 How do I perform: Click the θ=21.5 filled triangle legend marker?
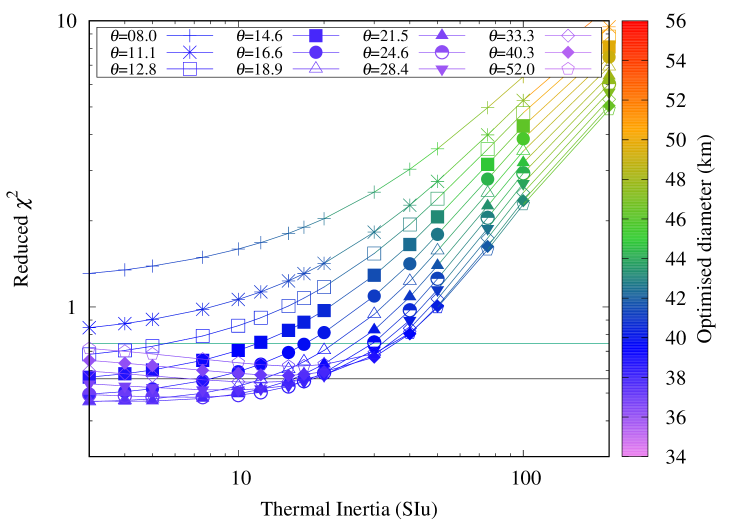[442, 36]
